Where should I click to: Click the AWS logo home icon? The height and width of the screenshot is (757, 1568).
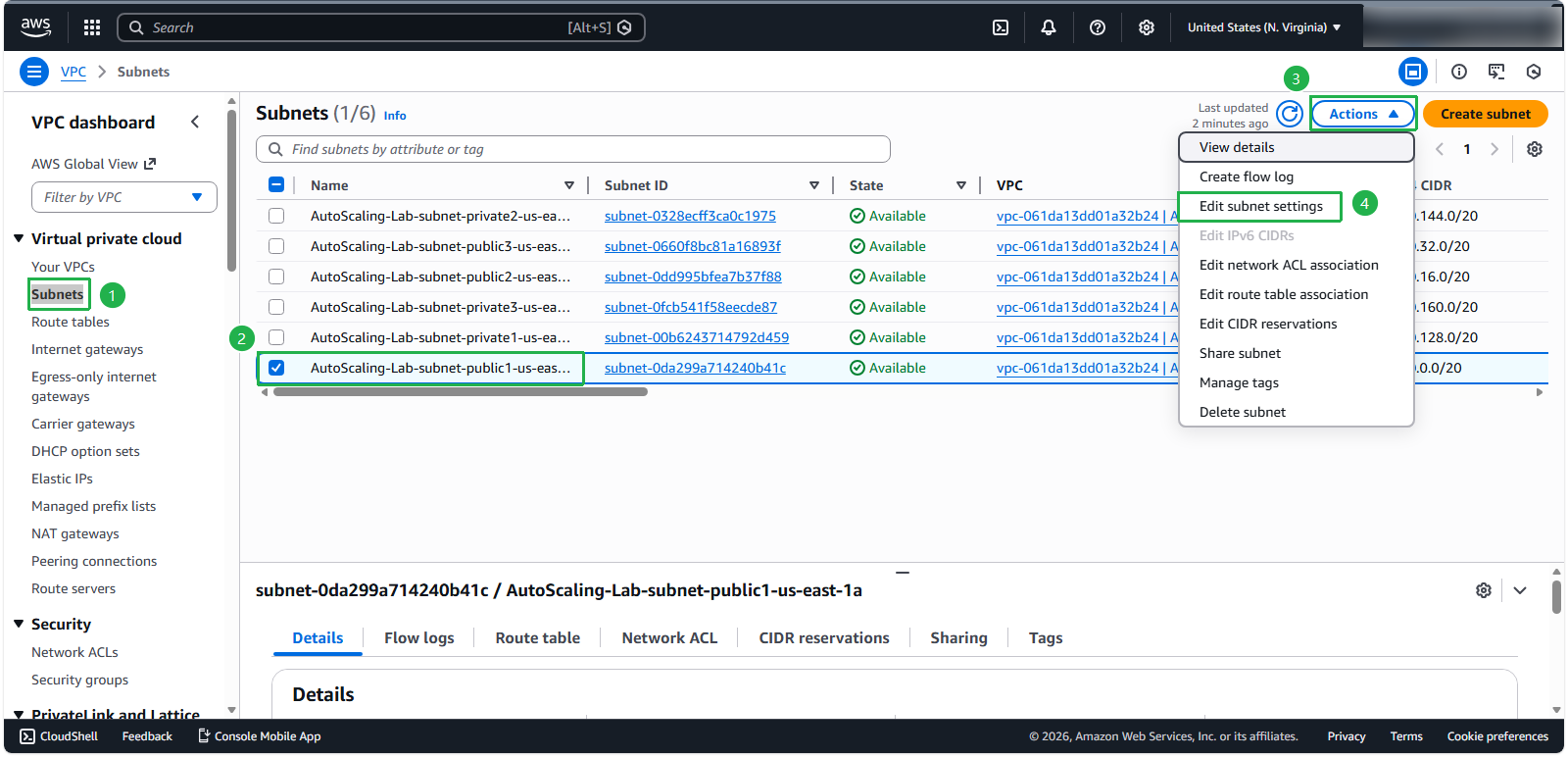[x=36, y=27]
